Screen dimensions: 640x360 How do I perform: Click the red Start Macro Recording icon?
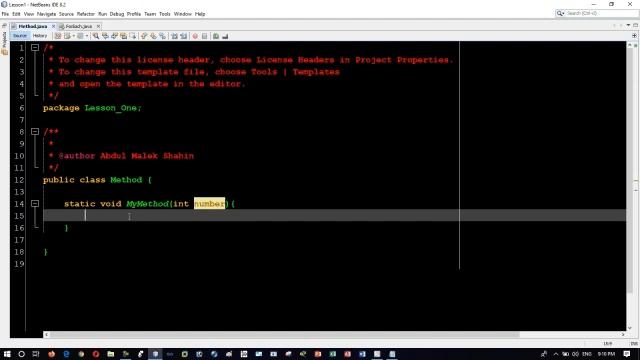coord(195,36)
